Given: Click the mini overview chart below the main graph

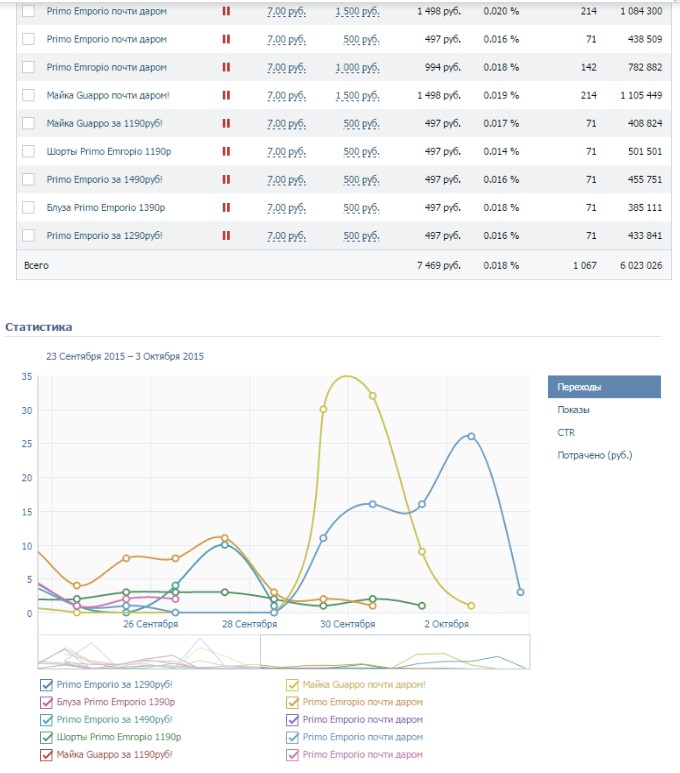Looking at the screenshot, I should click(x=284, y=652).
